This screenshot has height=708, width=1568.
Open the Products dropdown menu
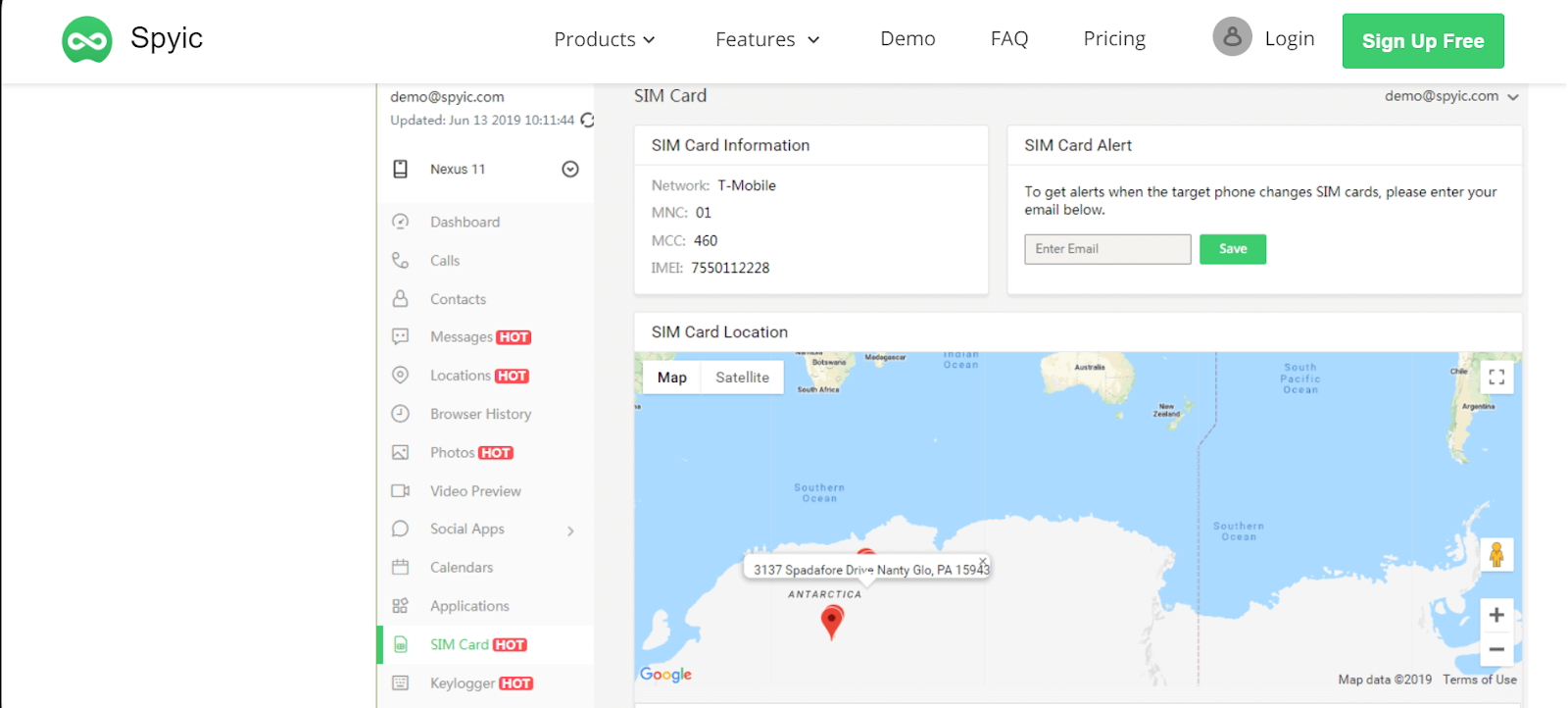(x=604, y=39)
